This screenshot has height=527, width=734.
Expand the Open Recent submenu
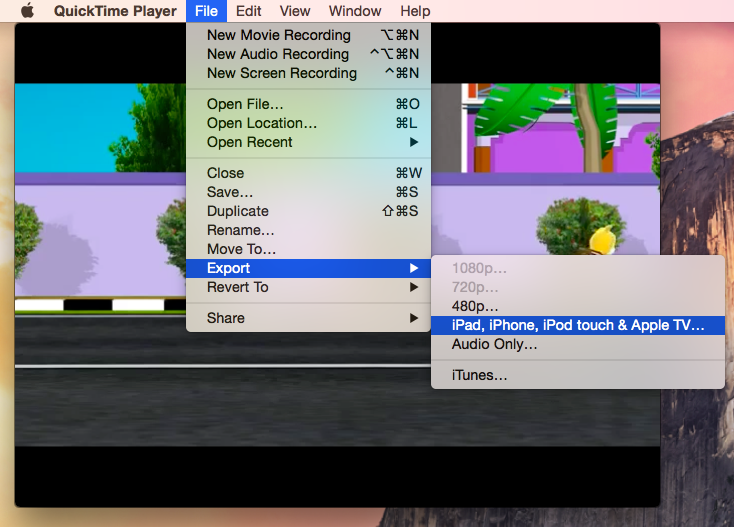(308, 142)
